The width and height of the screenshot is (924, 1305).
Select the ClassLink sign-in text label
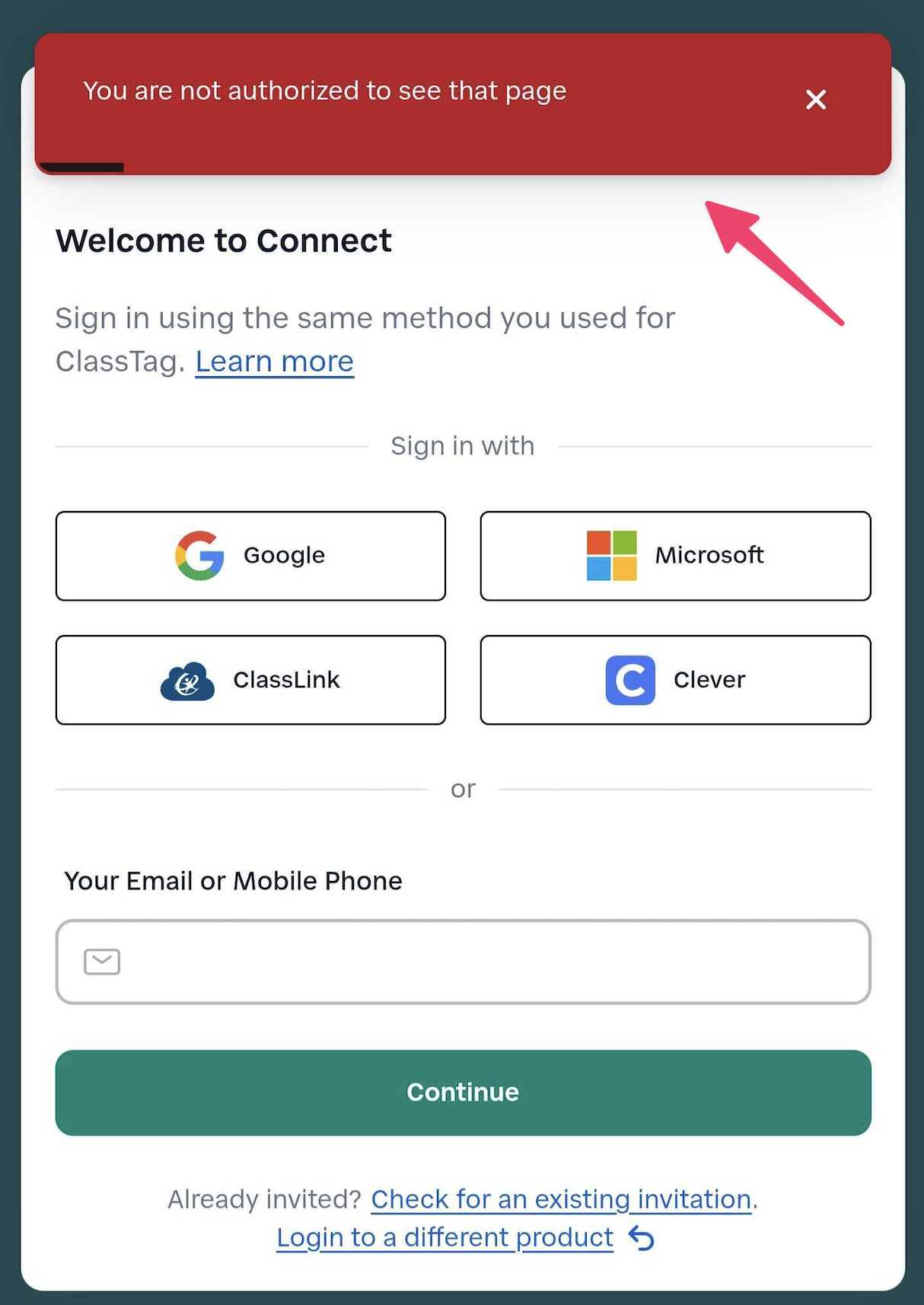(x=286, y=679)
